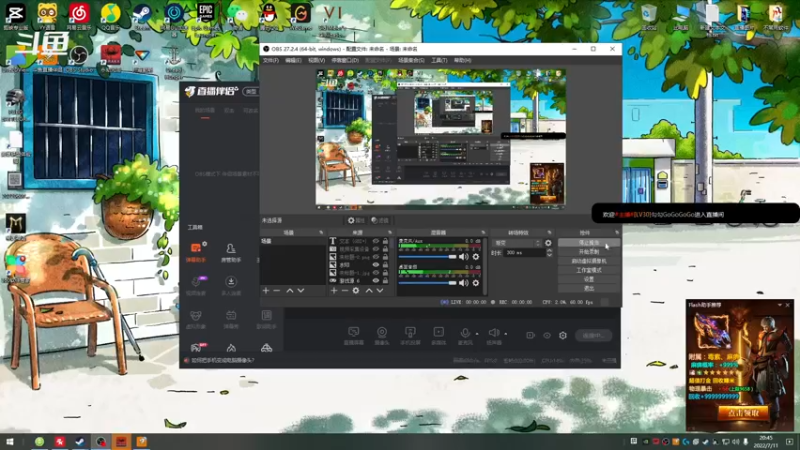Toggle visibility eye for the jpg image source
The image size is (800, 450).
coord(376,273)
